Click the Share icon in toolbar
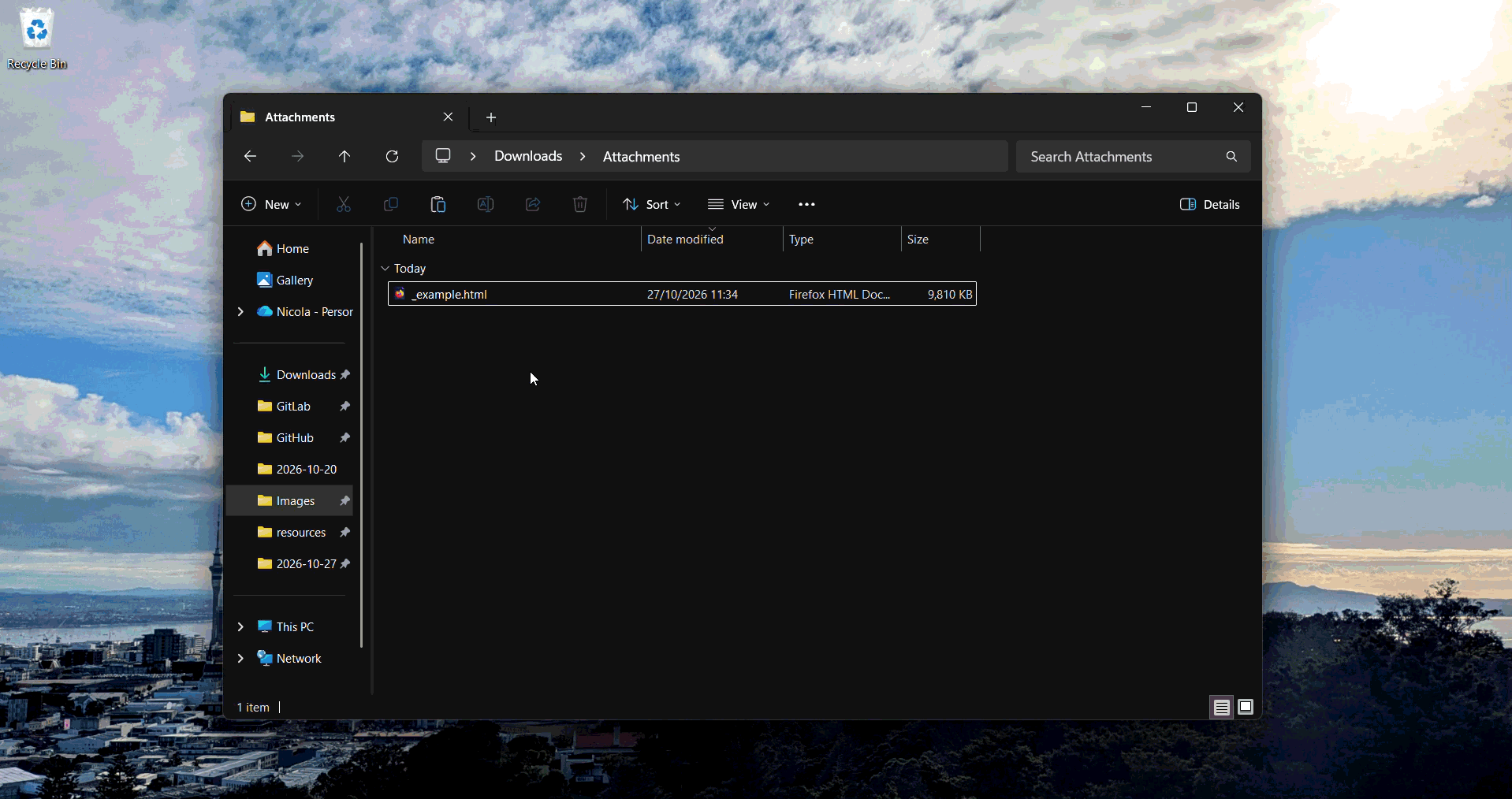Screen dimensions: 1512x799 point(533,204)
